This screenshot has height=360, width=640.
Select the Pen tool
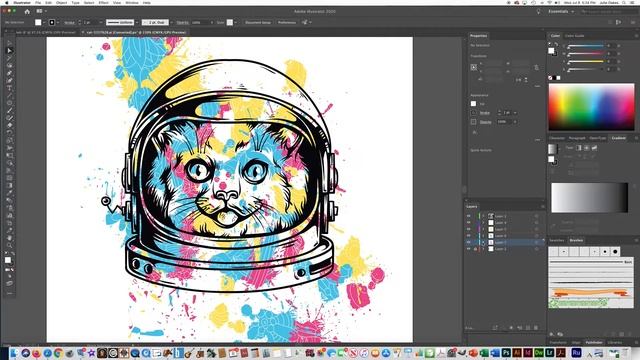(x=9, y=73)
